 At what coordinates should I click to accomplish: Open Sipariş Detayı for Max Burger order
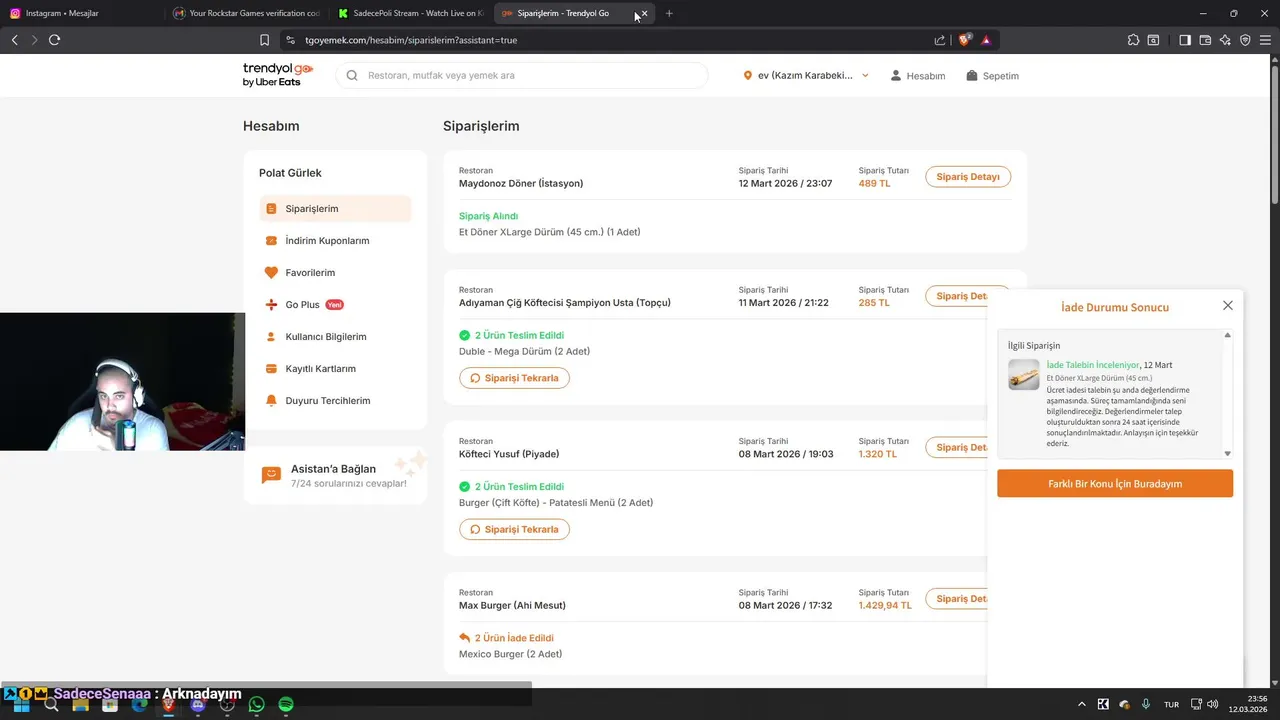957,599
